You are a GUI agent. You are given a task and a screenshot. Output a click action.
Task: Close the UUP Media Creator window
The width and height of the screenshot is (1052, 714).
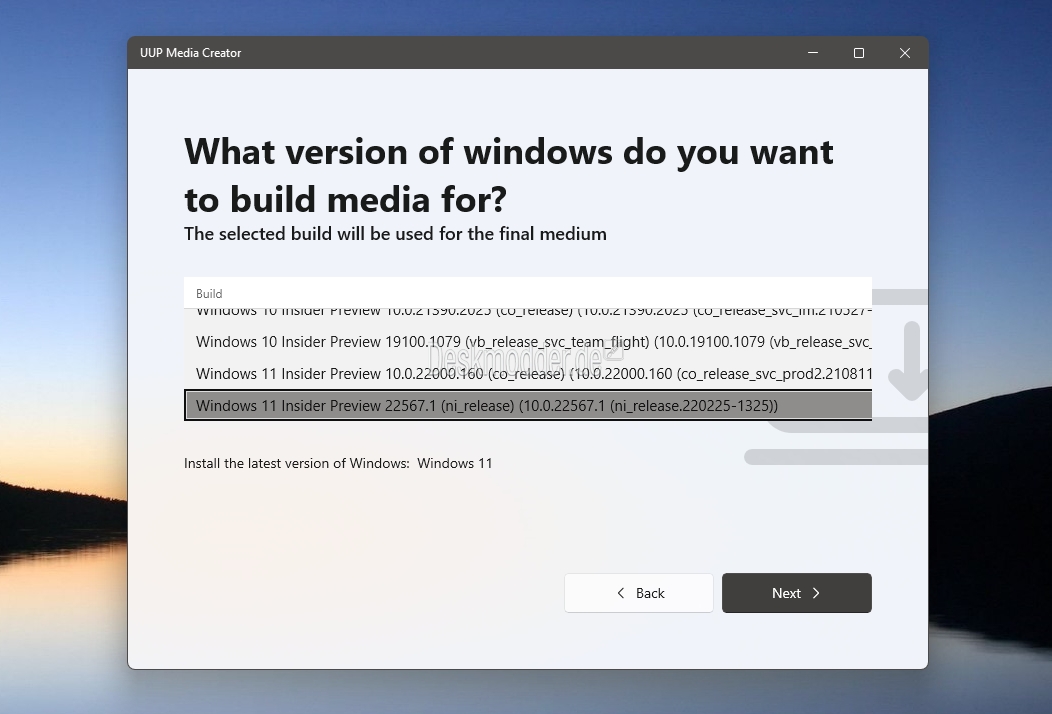tap(905, 52)
